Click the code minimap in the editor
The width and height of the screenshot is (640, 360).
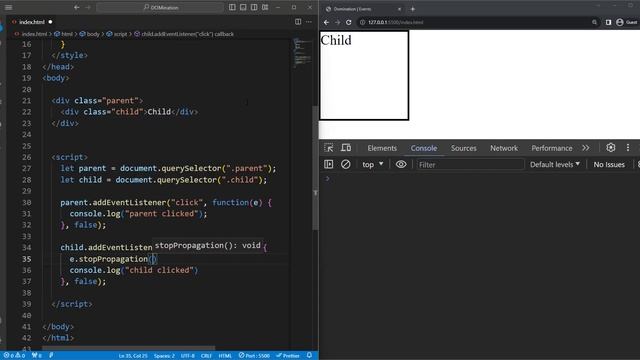click(302, 53)
